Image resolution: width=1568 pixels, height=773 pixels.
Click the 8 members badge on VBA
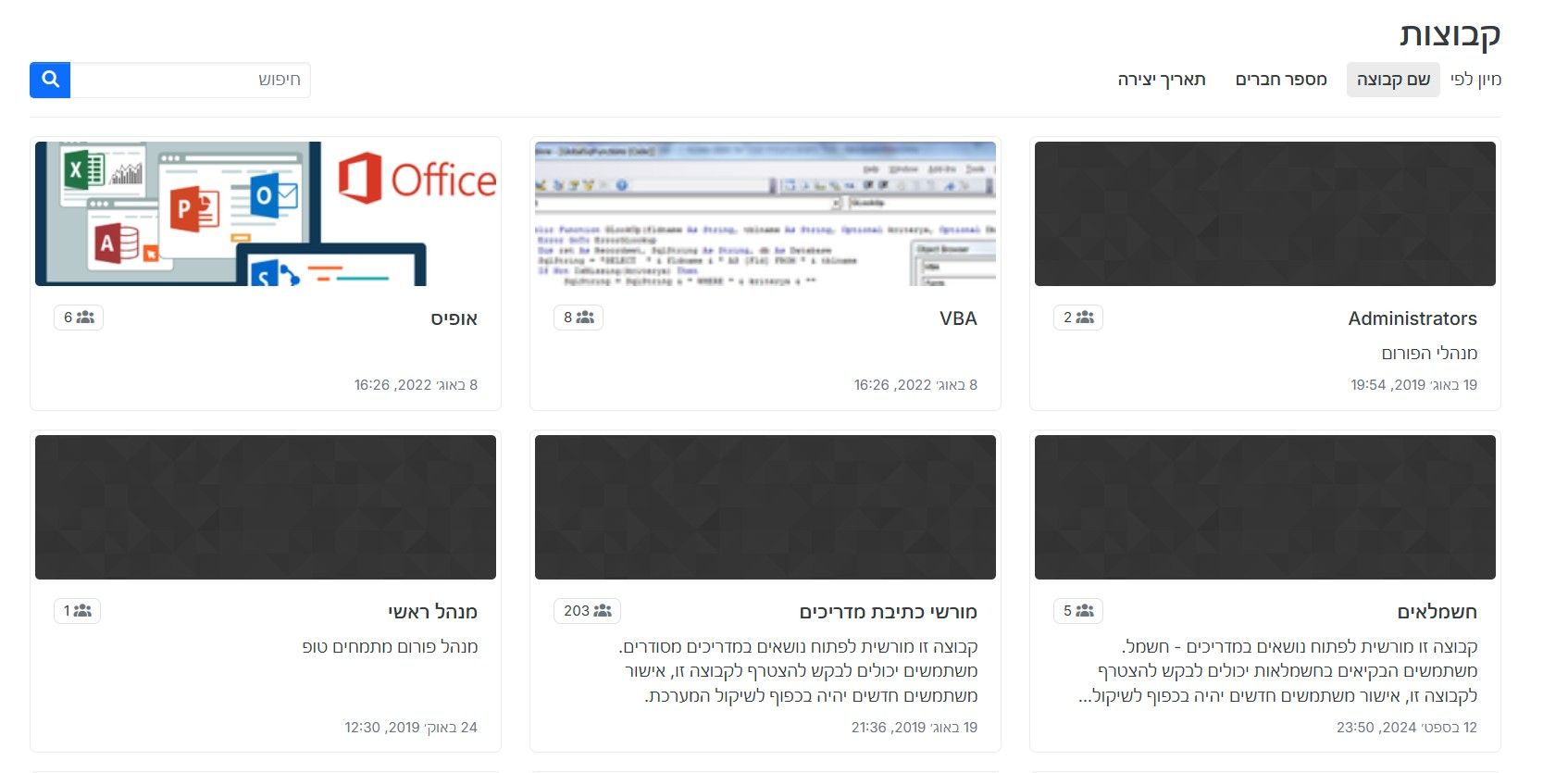point(579,318)
